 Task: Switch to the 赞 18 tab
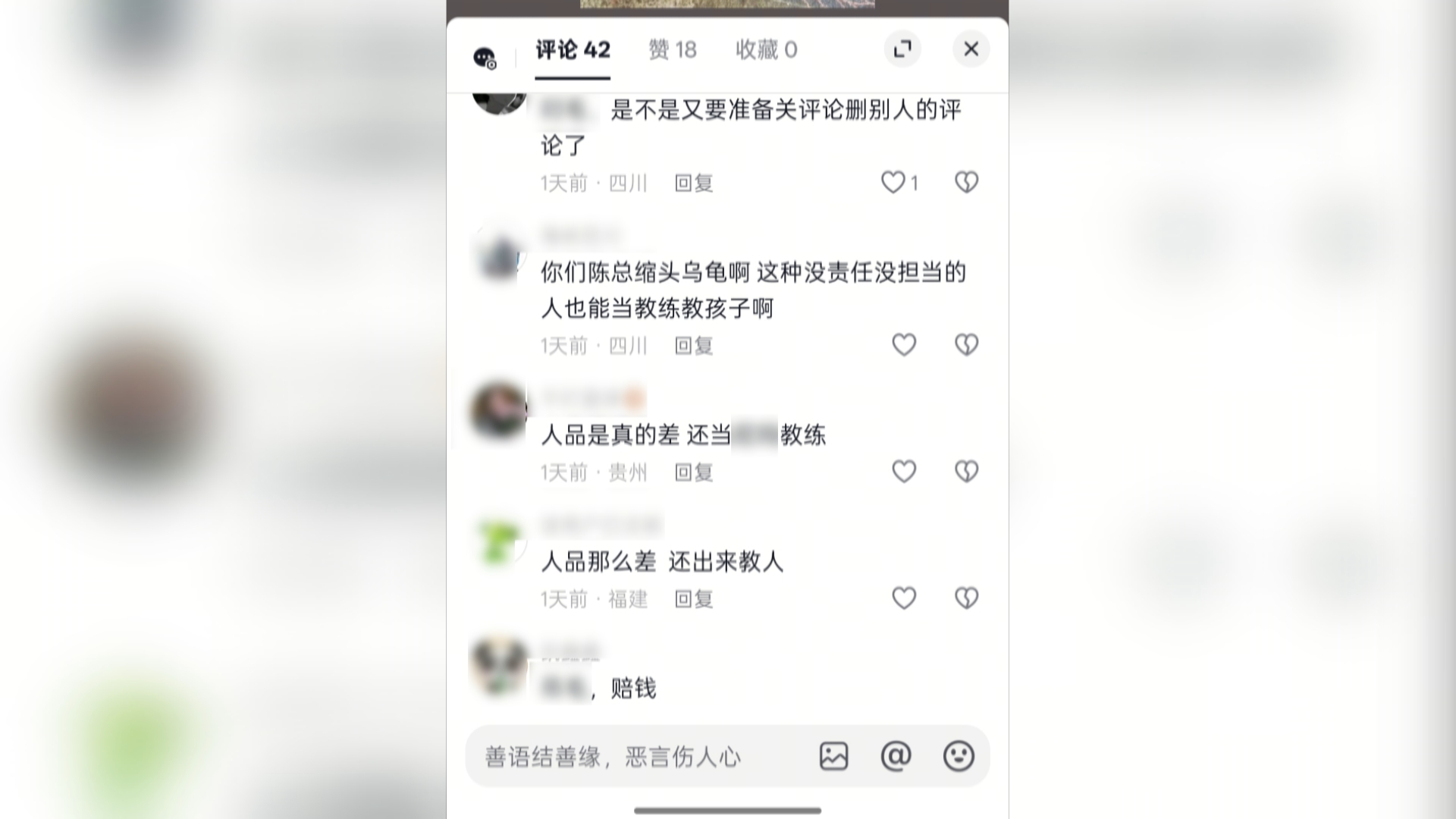(x=673, y=50)
